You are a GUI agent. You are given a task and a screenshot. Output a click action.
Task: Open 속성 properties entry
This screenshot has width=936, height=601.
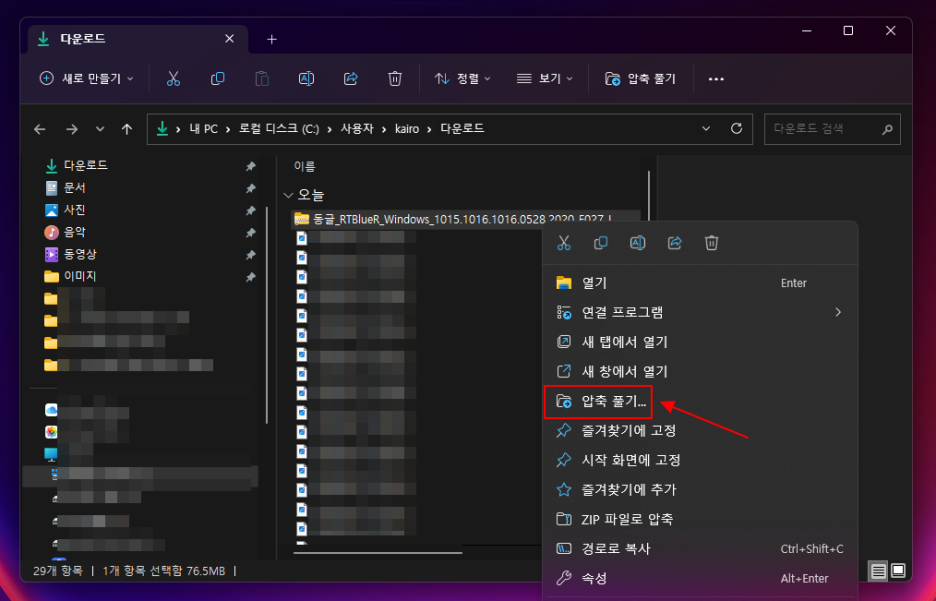point(700,578)
